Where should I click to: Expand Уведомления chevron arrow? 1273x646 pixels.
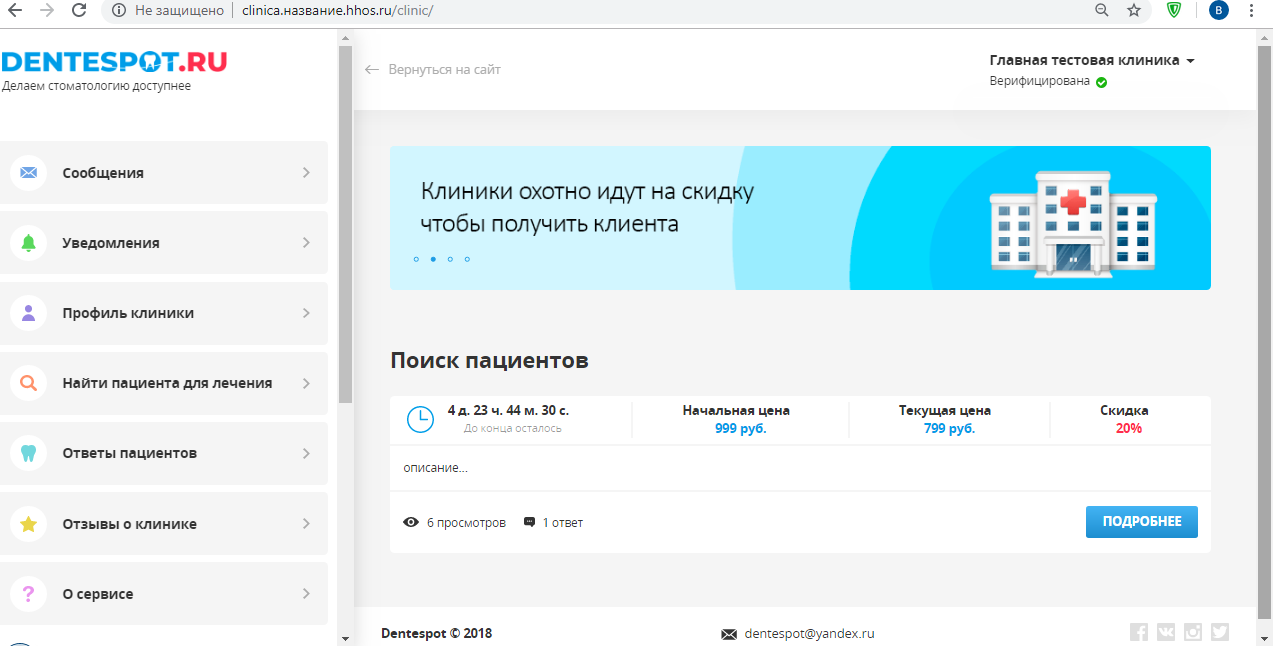306,243
